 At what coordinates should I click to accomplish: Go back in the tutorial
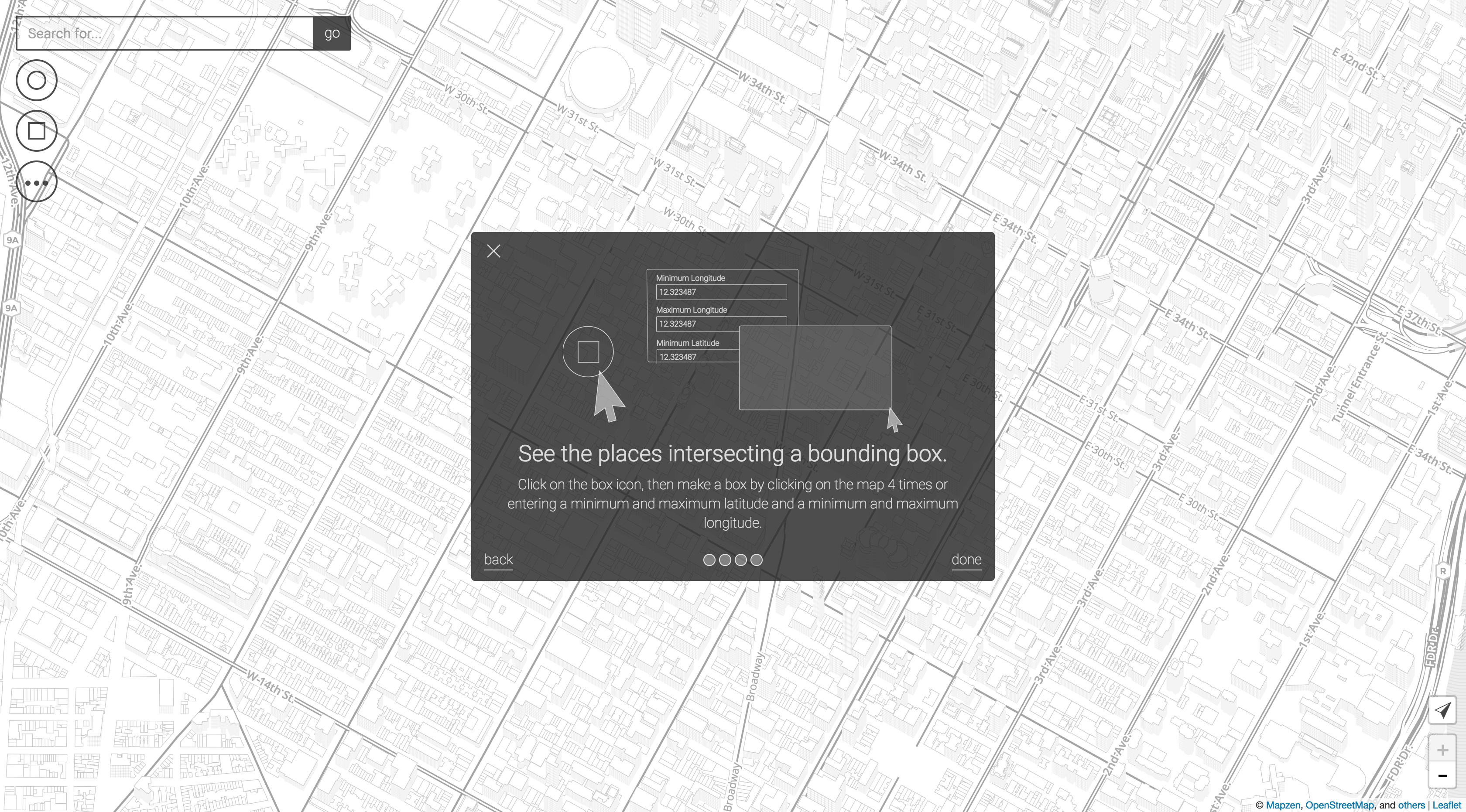pos(499,560)
